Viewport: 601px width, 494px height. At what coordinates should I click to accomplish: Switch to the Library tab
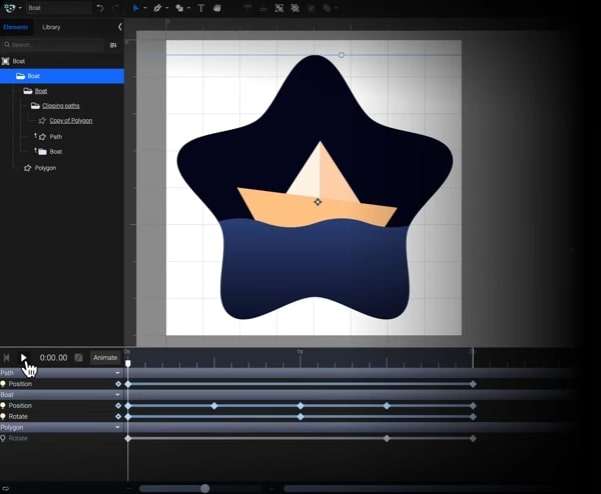51,27
